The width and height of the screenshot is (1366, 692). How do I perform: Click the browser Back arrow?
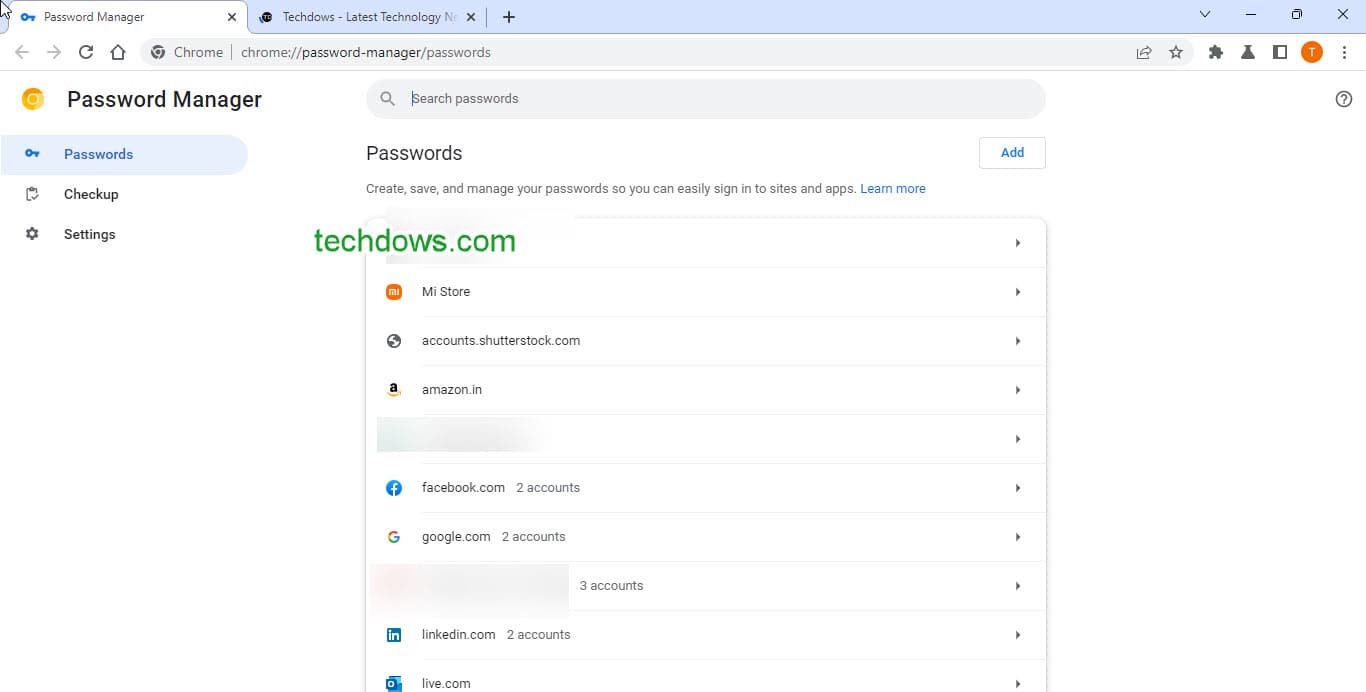click(x=22, y=52)
